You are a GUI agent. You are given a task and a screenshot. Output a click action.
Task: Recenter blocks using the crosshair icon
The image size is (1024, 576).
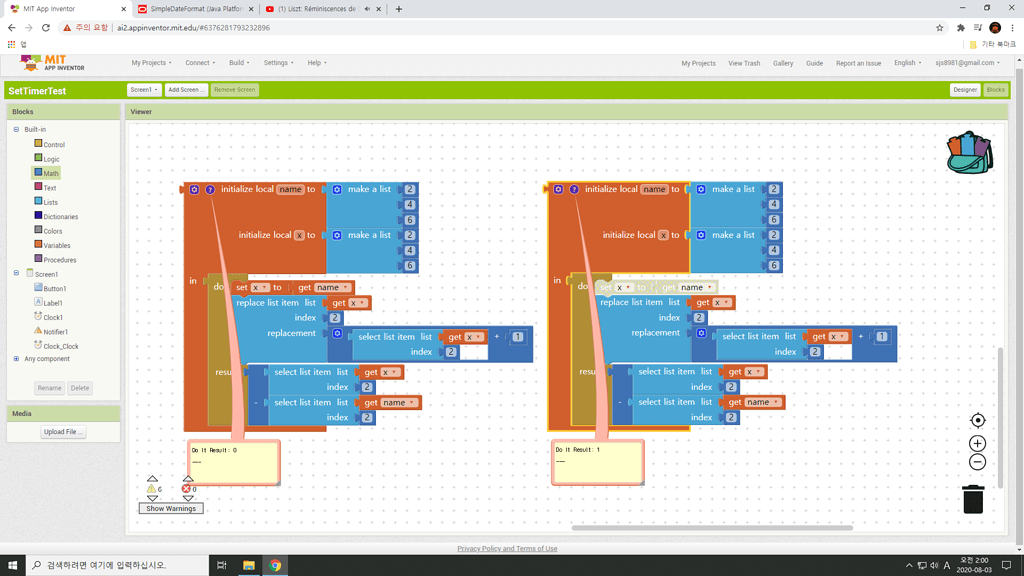(x=977, y=421)
